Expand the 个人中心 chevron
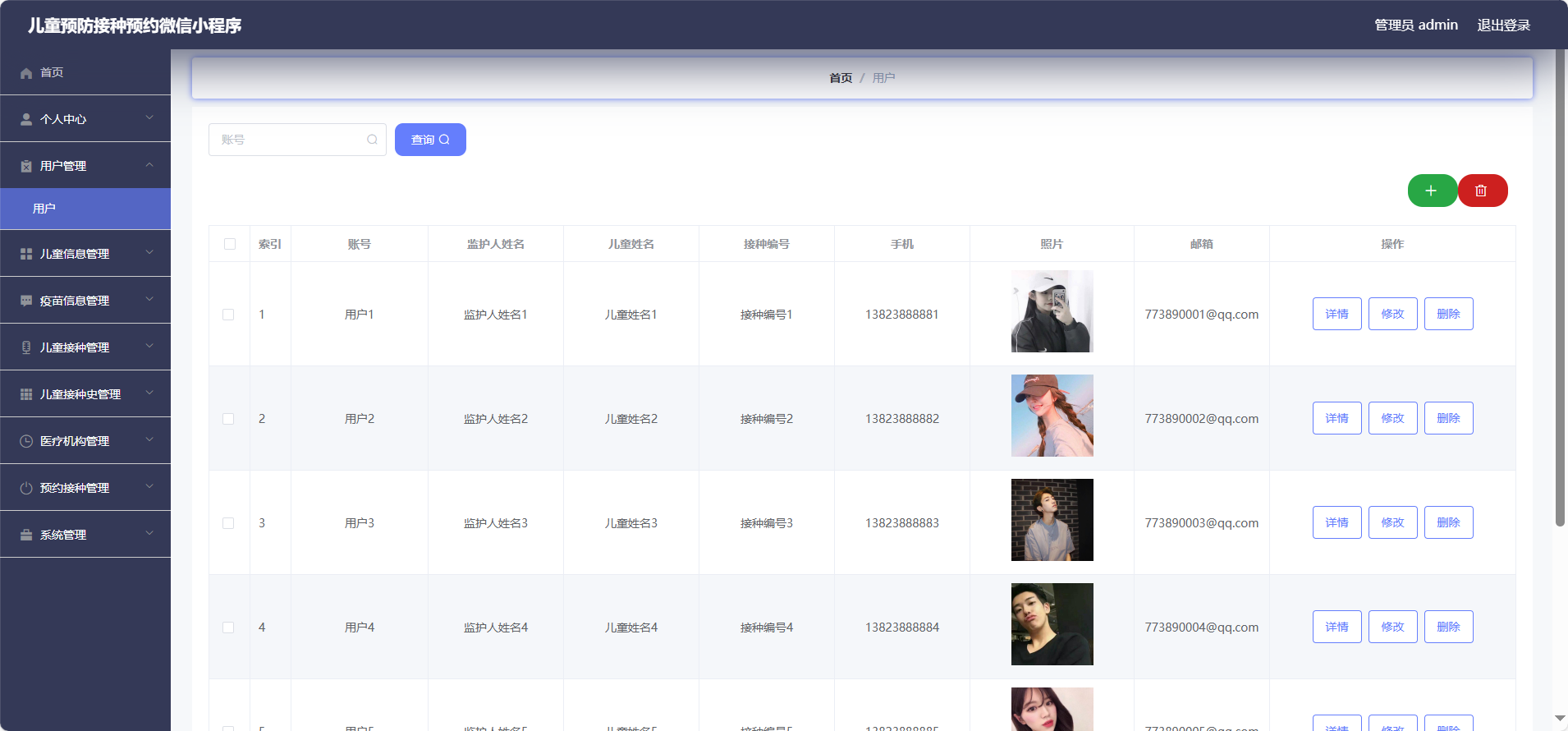The image size is (1568, 731). pos(149,118)
